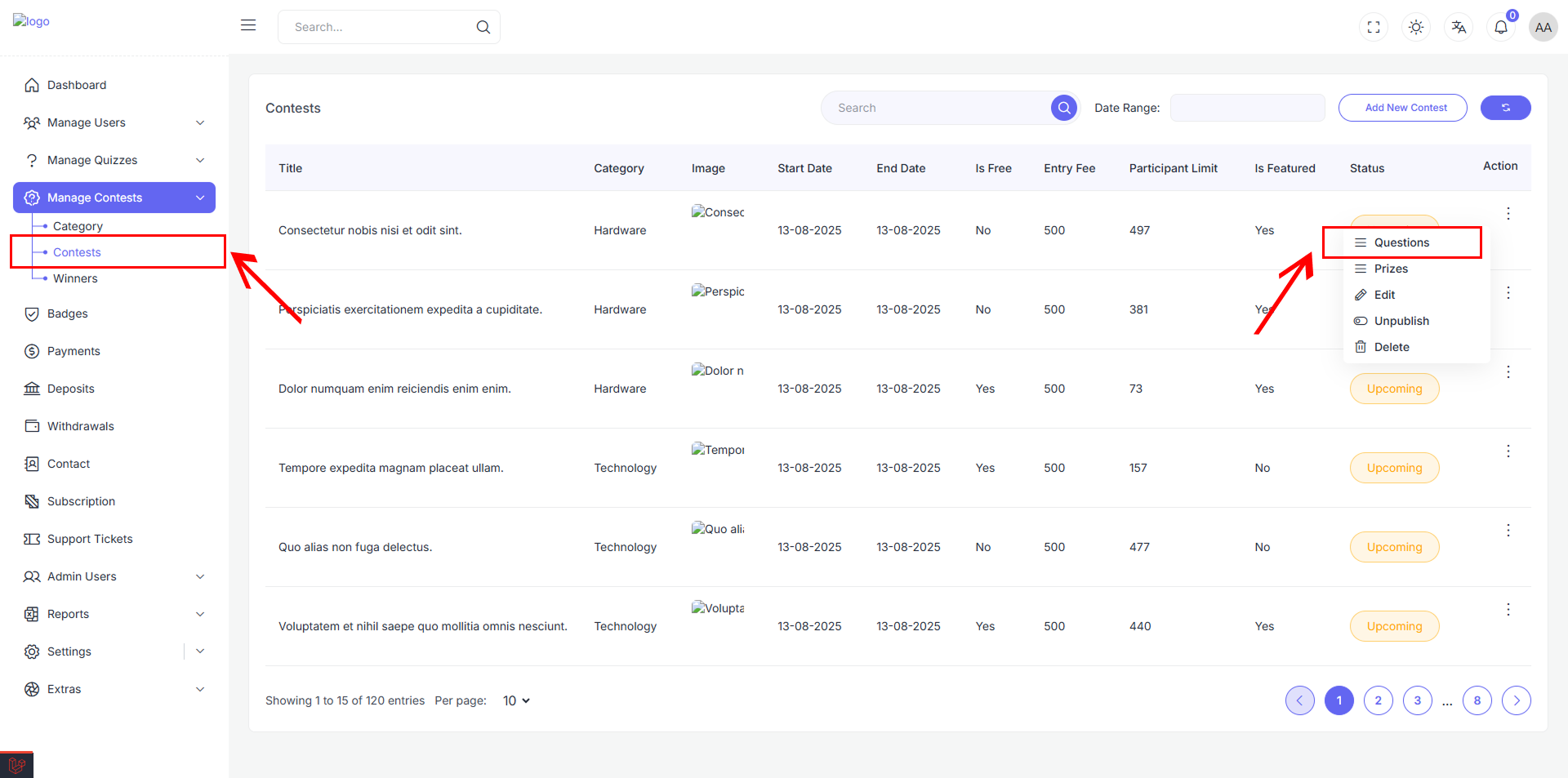Viewport: 1568px width, 778px height.
Task: Click the Entry Fee column header
Action: pos(1069,168)
